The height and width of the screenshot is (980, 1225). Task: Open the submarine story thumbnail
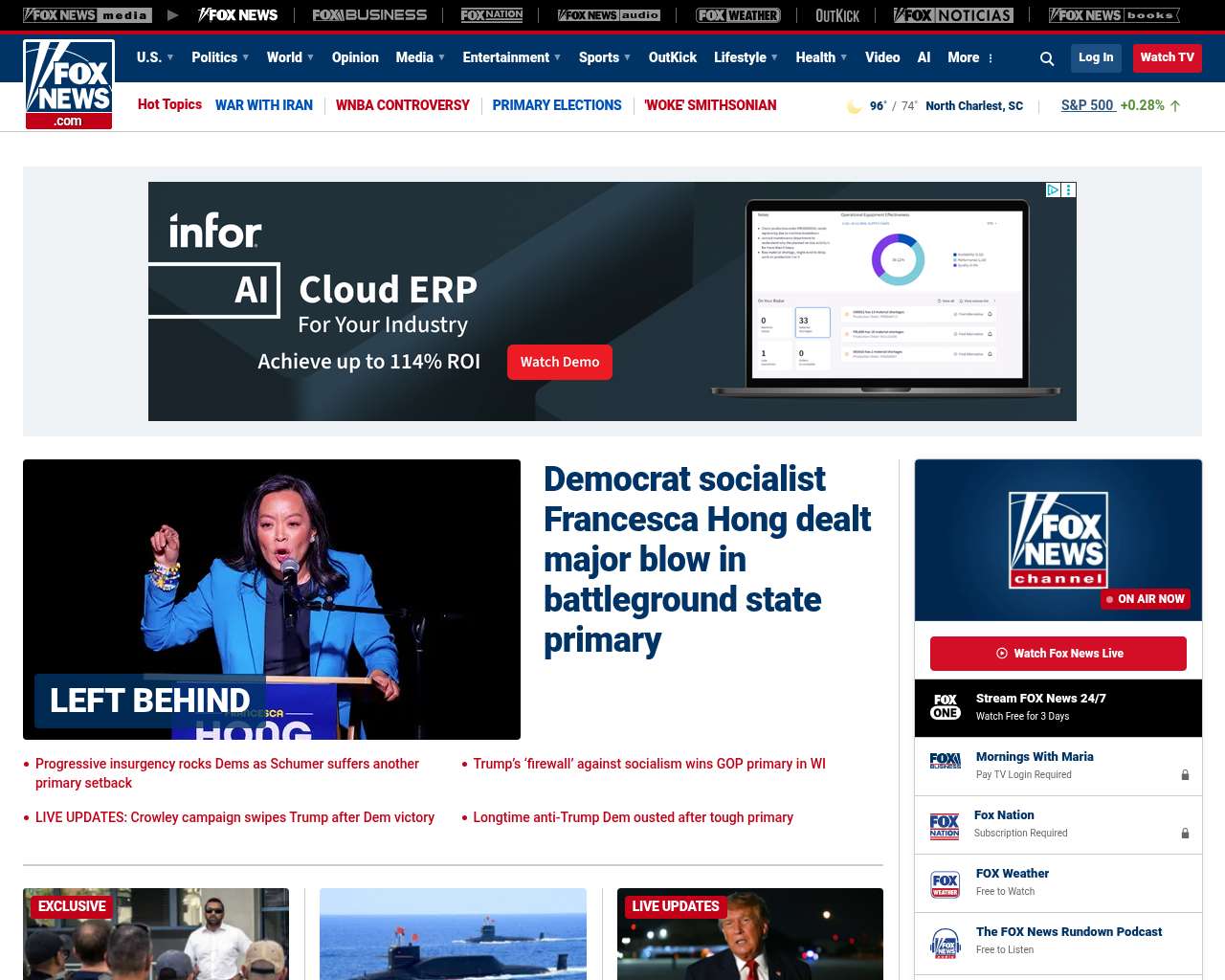tap(453, 934)
